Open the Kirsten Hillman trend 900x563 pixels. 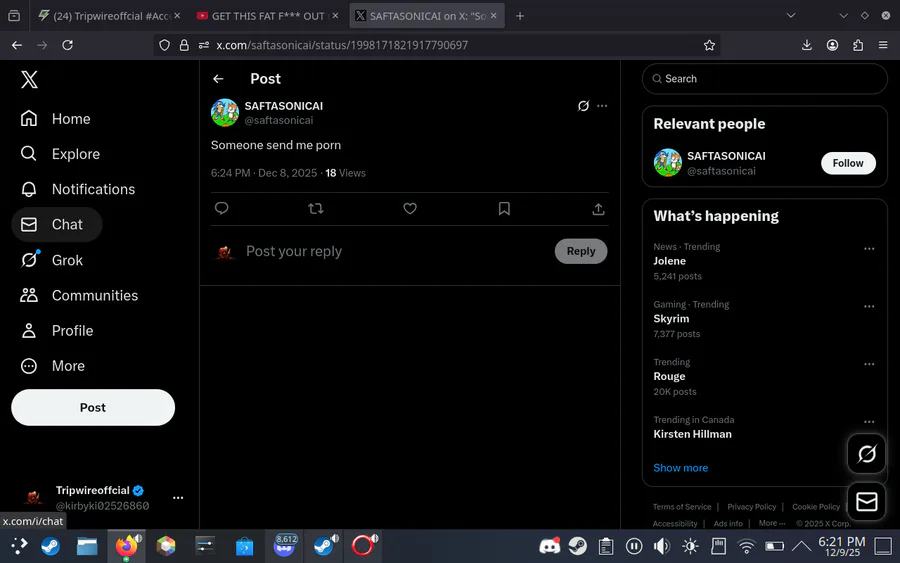point(692,434)
